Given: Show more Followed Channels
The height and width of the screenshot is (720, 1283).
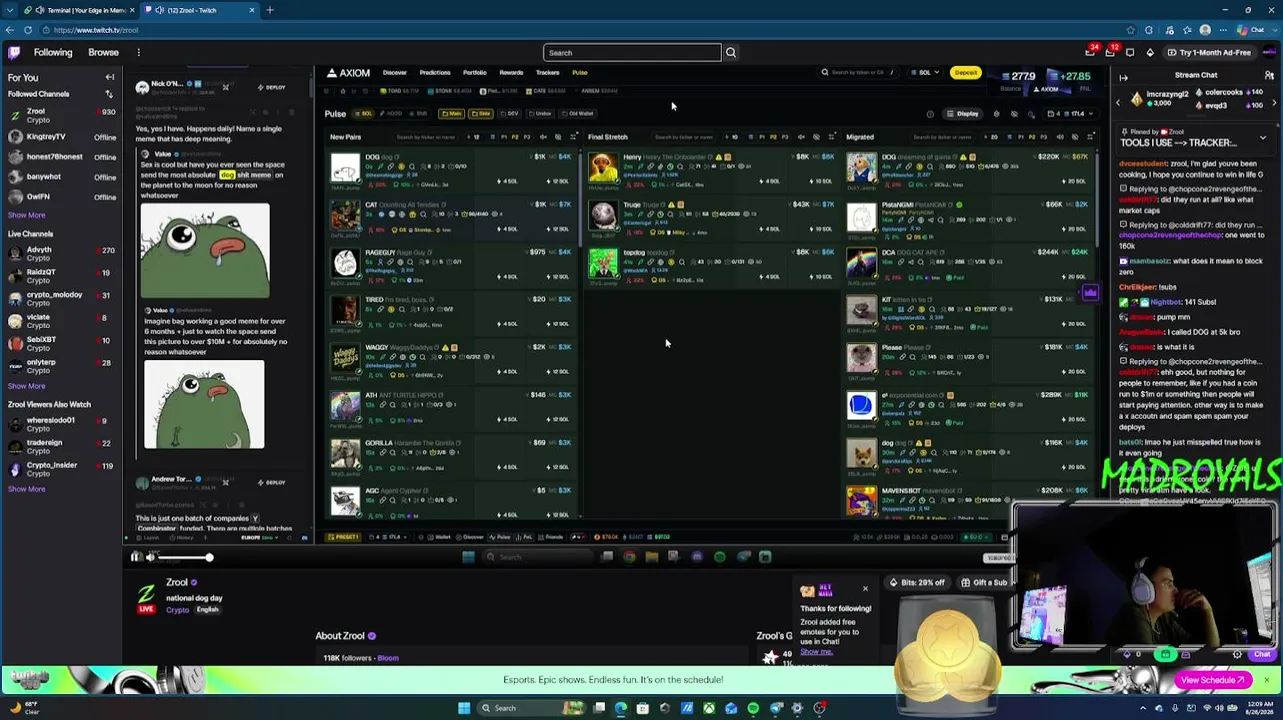Looking at the screenshot, I should click(x=27, y=215).
